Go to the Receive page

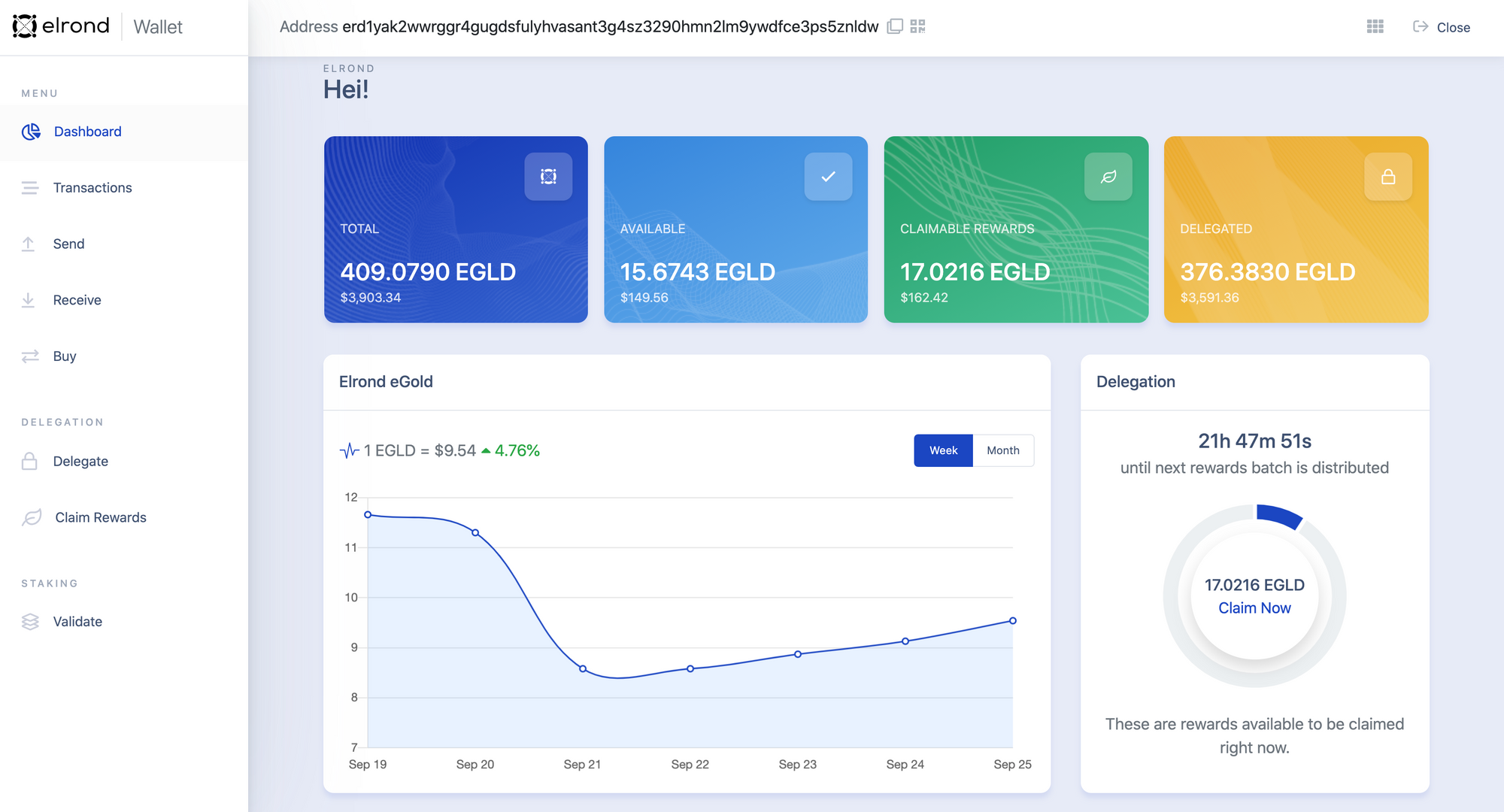[x=124, y=300]
